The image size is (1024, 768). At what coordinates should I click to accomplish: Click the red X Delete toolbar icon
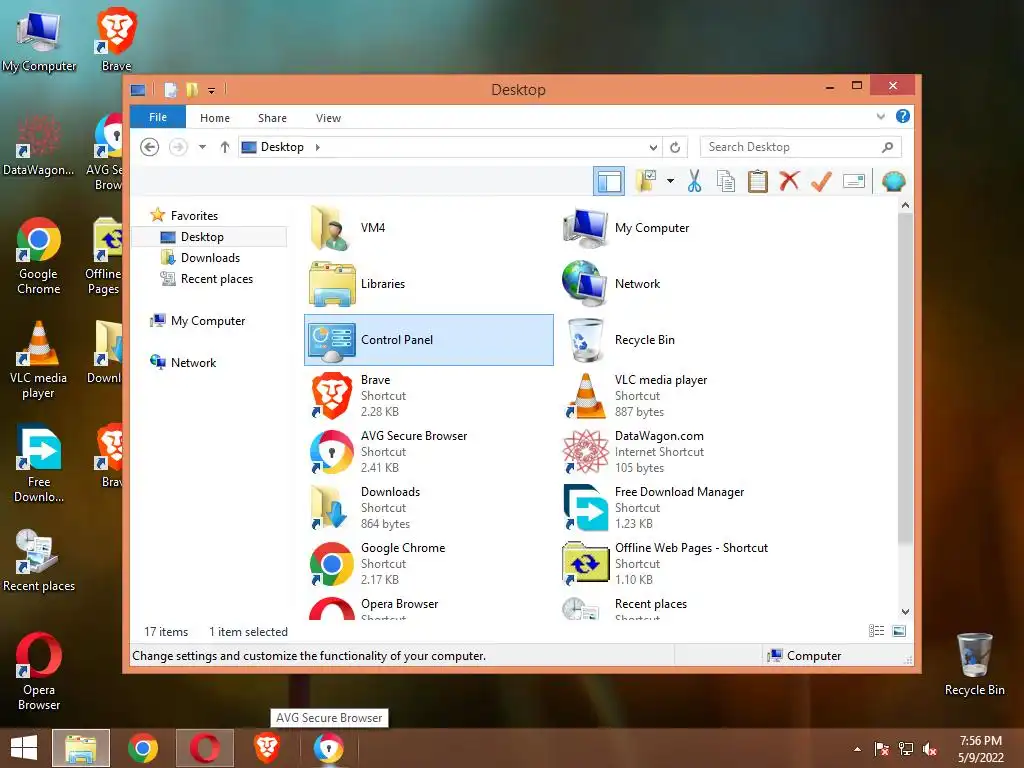[789, 180]
